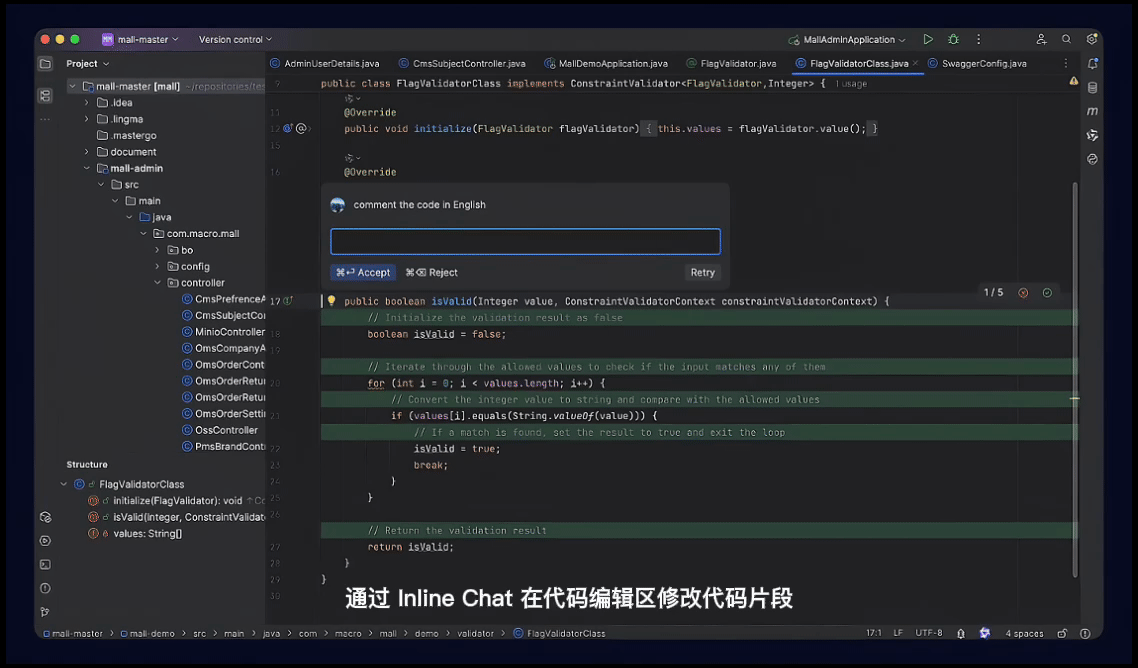Screen dimensions: 1138x668
Task: Collapse the com.macro.mall package
Action: click(x=143, y=234)
